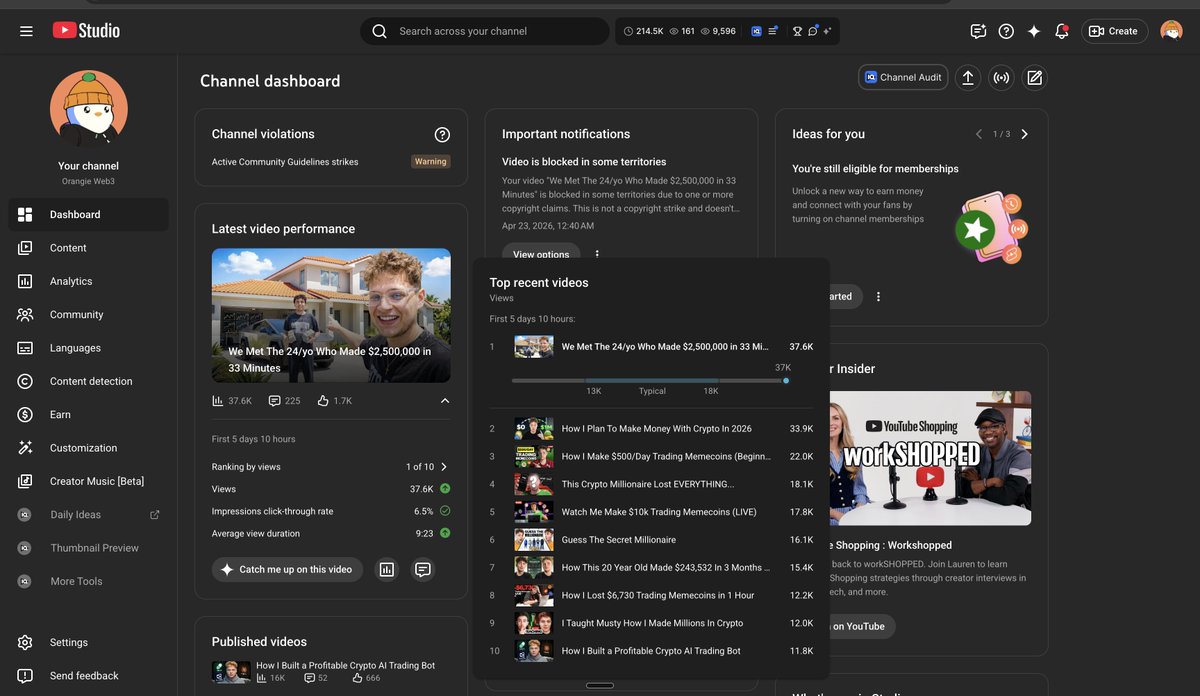1200x696 pixels.
Task: Click the View options button
Action: click(541, 254)
